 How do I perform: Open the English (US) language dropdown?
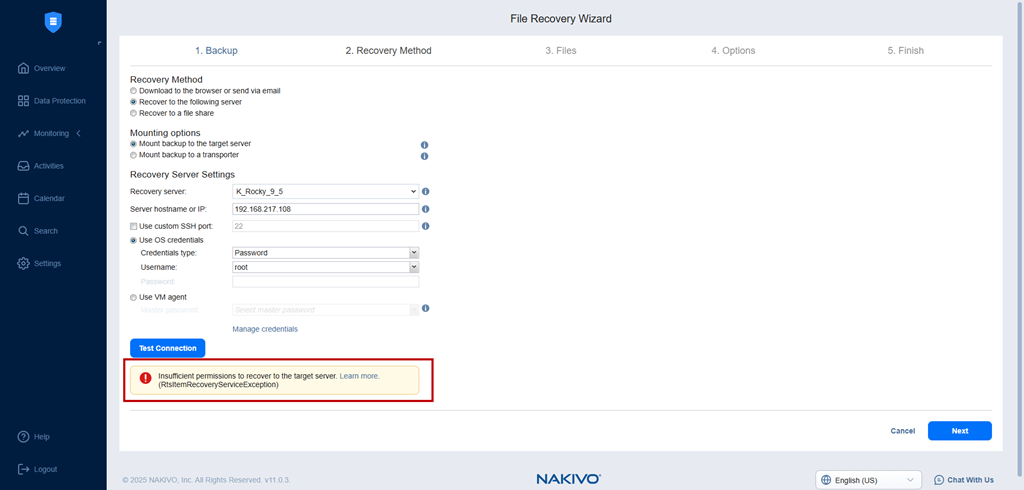click(x=869, y=480)
